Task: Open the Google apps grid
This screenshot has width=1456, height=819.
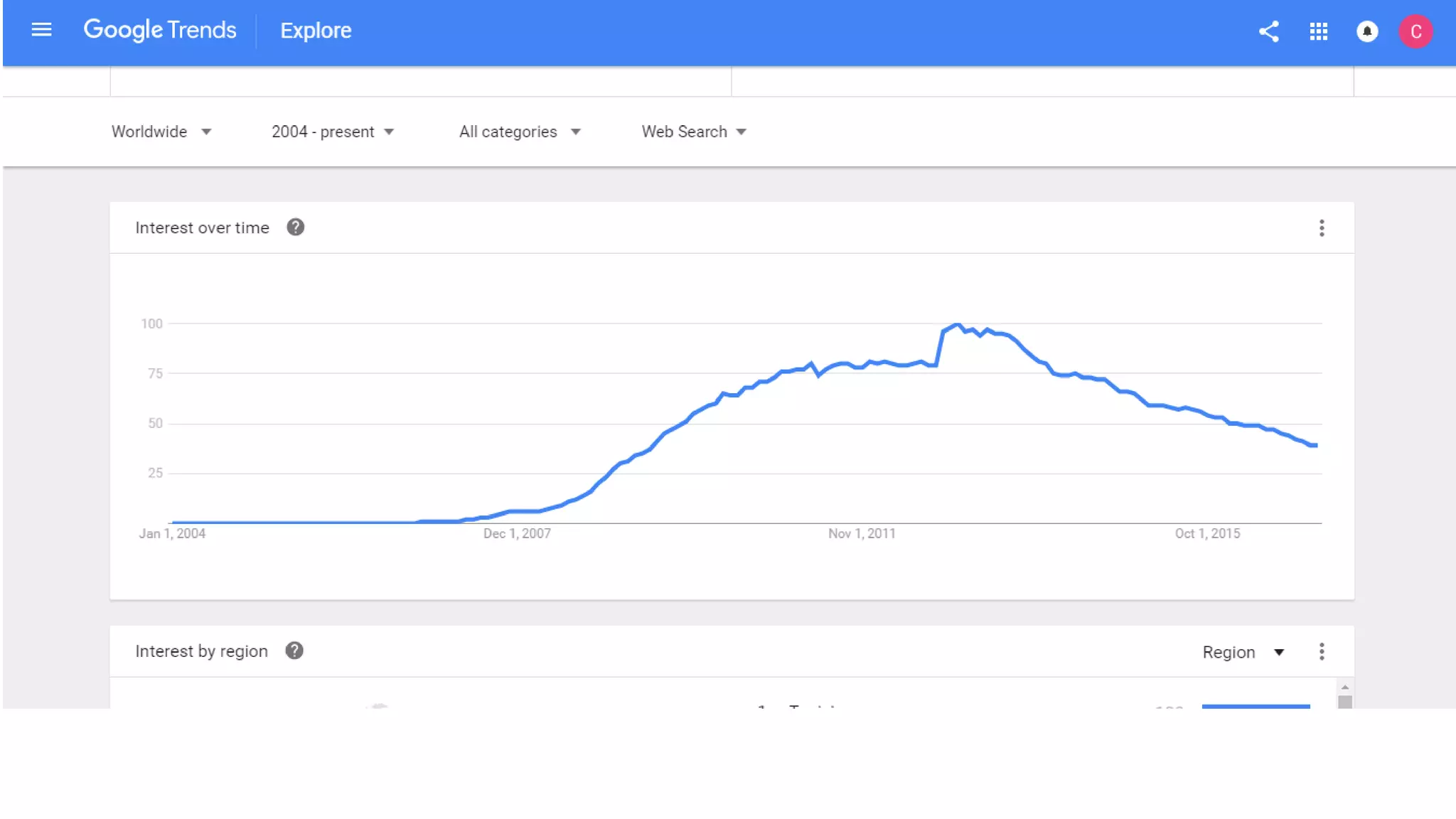Action: pos(1319,31)
